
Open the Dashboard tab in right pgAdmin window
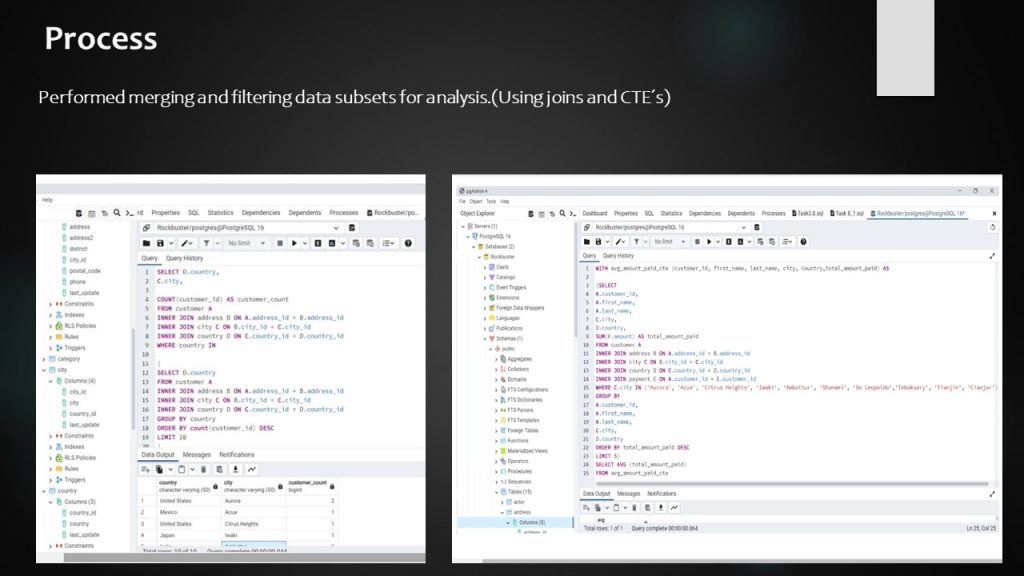click(x=595, y=213)
